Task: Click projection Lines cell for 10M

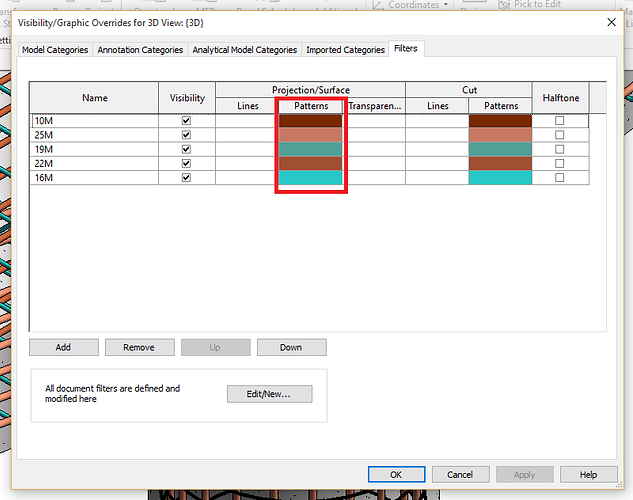Action: (x=245, y=121)
